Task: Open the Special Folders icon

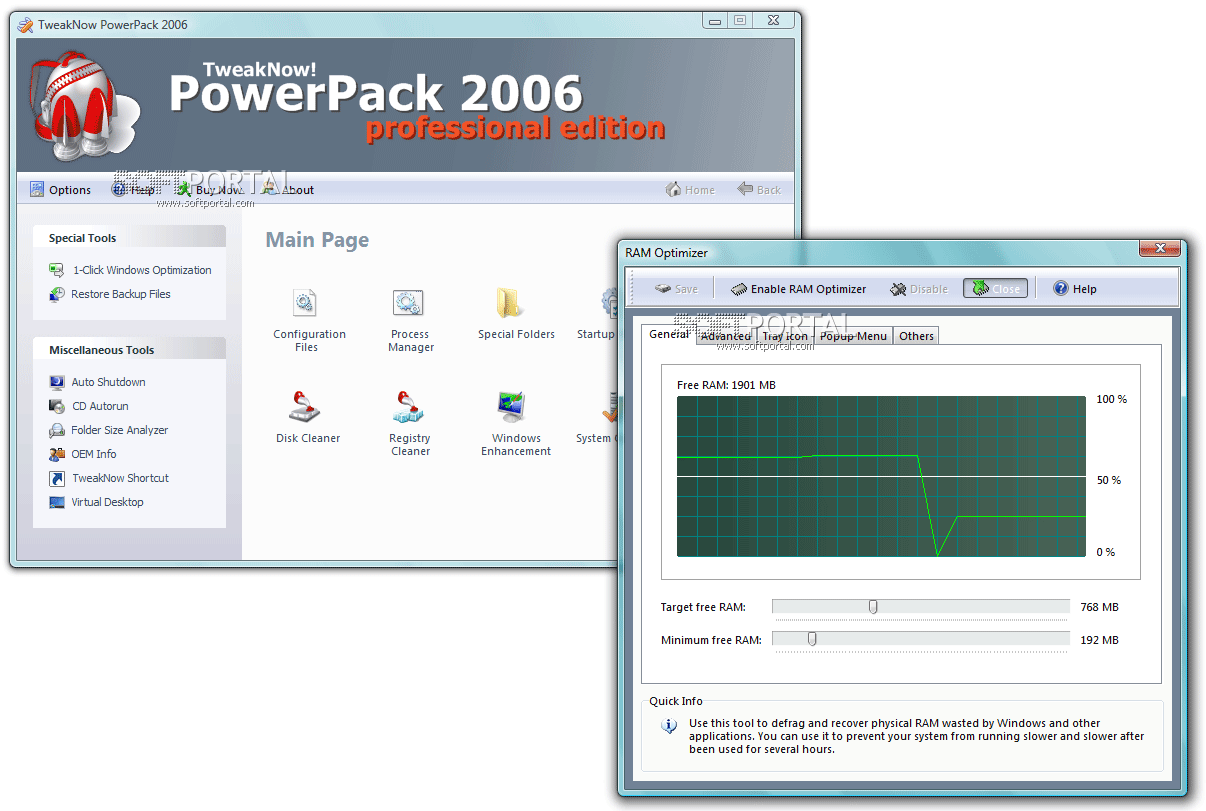Action: 511,302
